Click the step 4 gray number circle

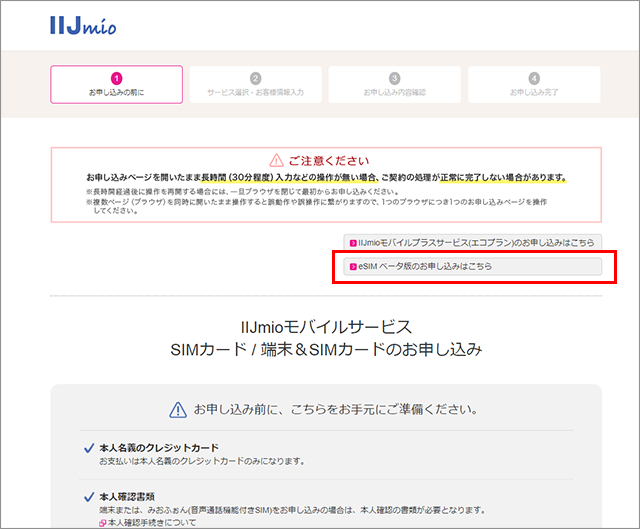click(x=533, y=78)
